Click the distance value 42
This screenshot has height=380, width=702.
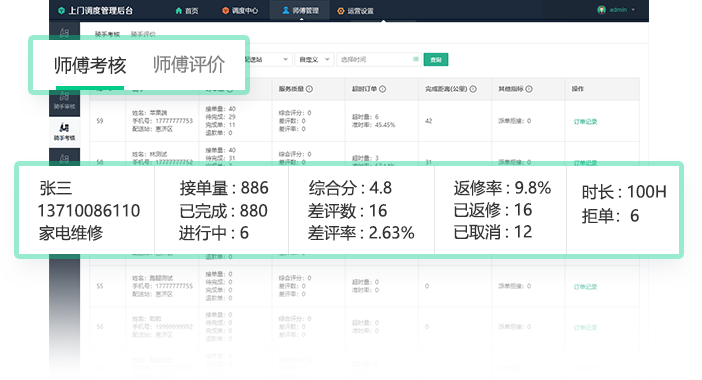pos(428,121)
